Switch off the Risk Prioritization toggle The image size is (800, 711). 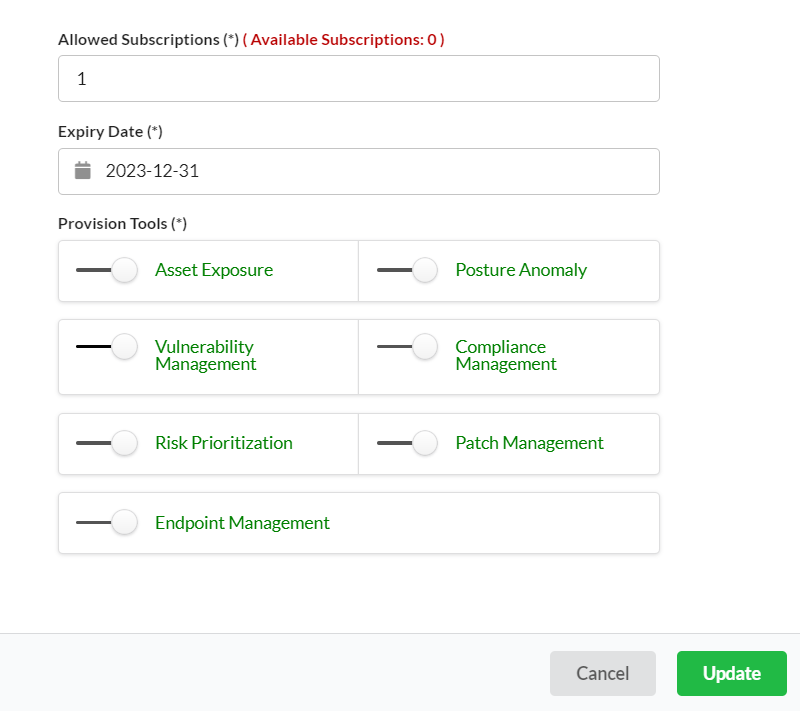[107, 443]
